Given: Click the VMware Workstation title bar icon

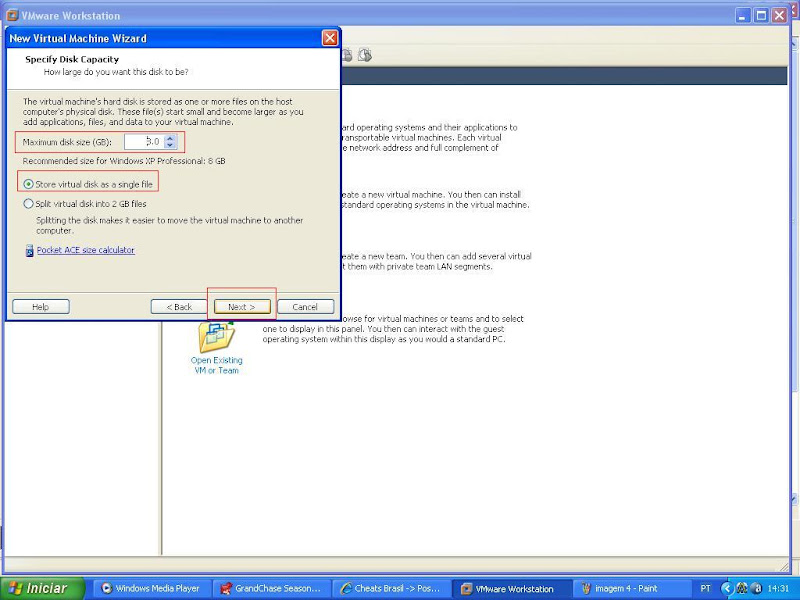Looking at the screenshot, I should point(12,15).
